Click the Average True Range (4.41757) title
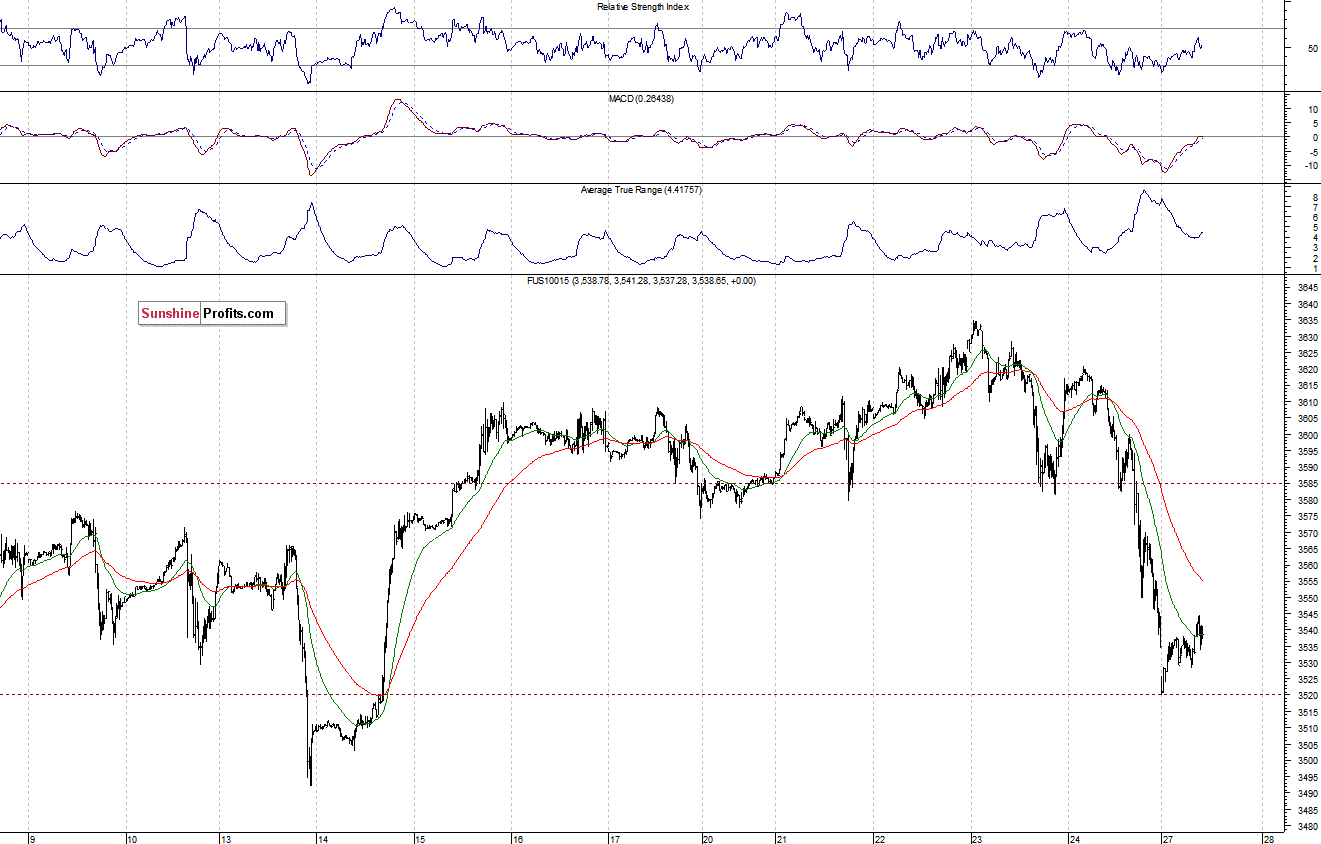Viewport: 1321px width, 844px height. tap(641, 190)
